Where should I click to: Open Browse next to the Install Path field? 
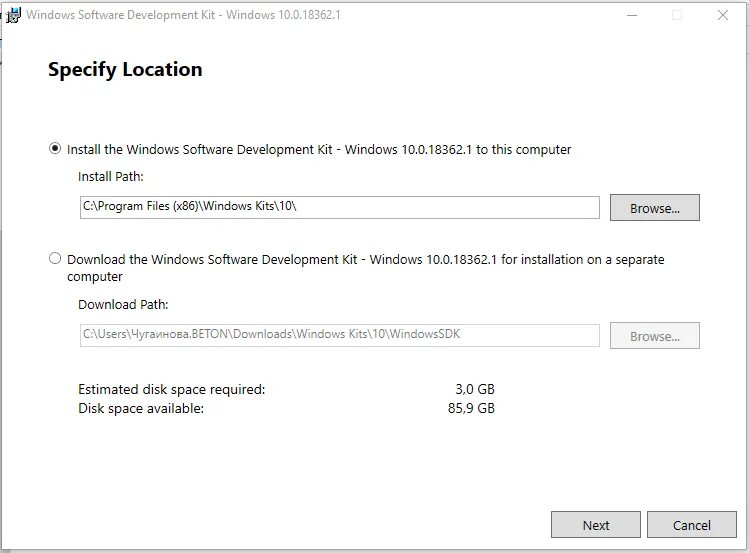654,207
